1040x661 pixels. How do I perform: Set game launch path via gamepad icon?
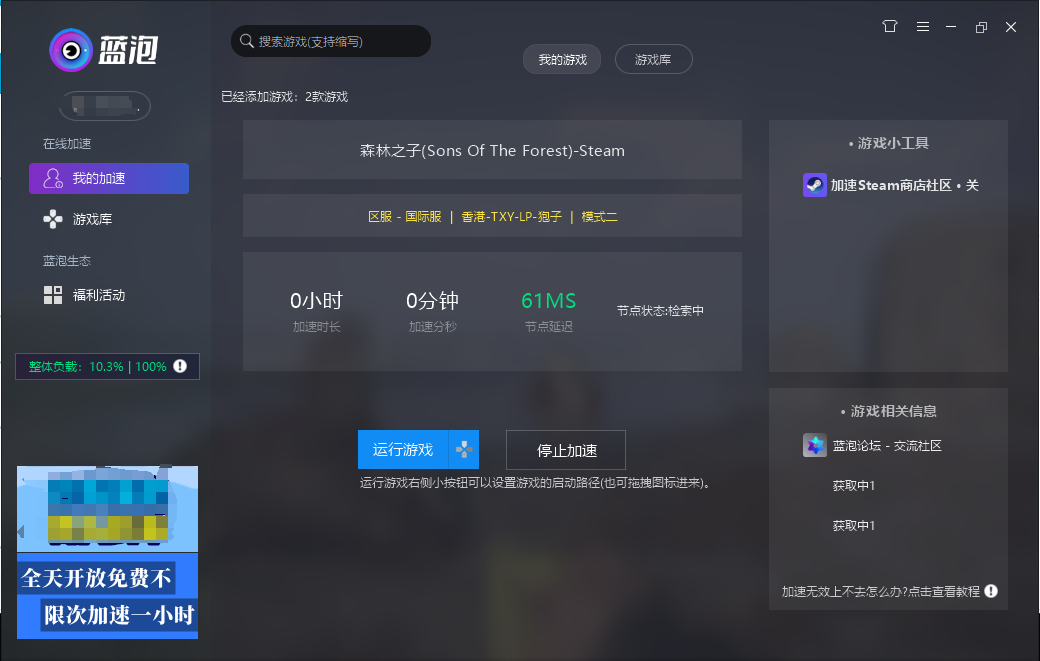464,450
